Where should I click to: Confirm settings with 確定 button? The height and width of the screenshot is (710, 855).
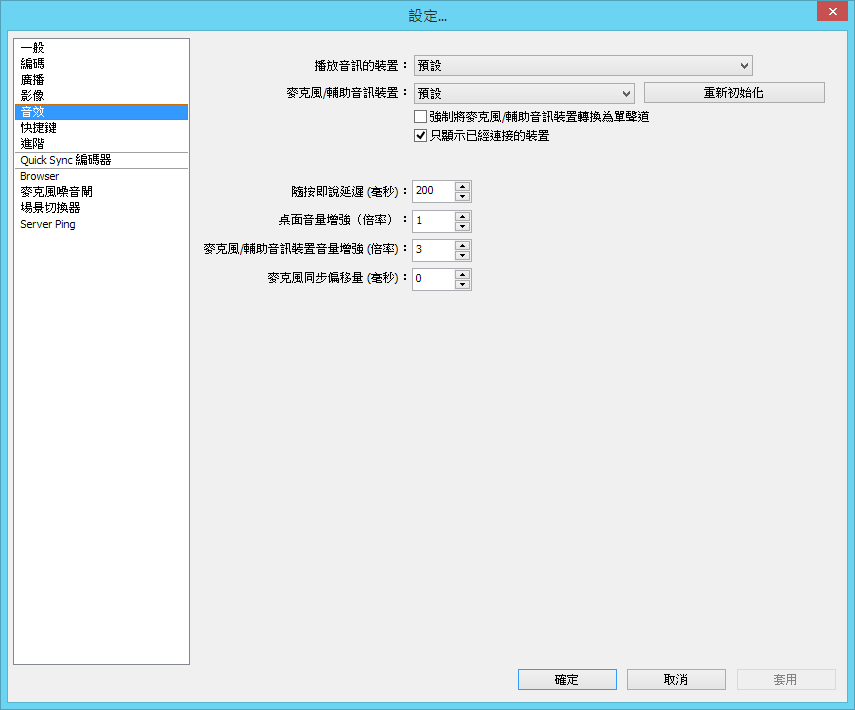pyautogui.click(x=567, y=679)
